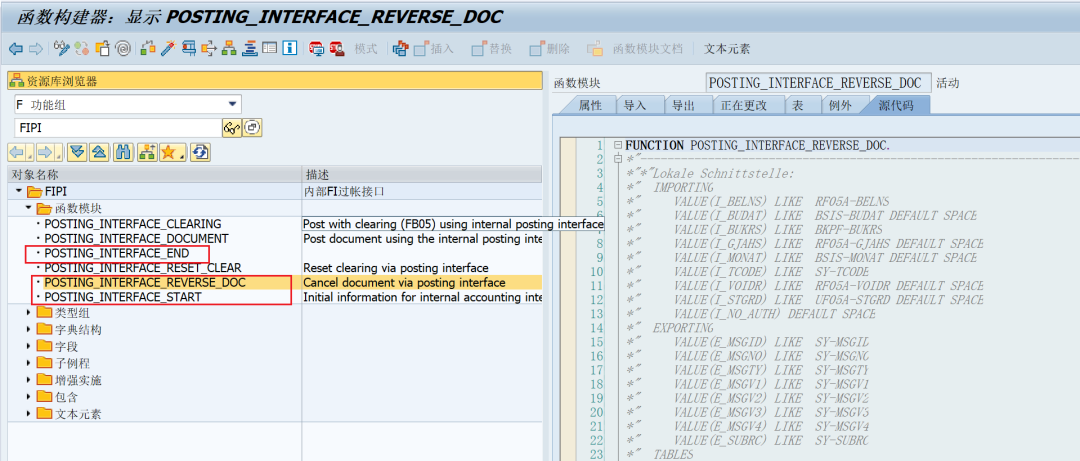1080x461 pixels.
Task: Click the Display Navigation Window icon
Action: 249,49
